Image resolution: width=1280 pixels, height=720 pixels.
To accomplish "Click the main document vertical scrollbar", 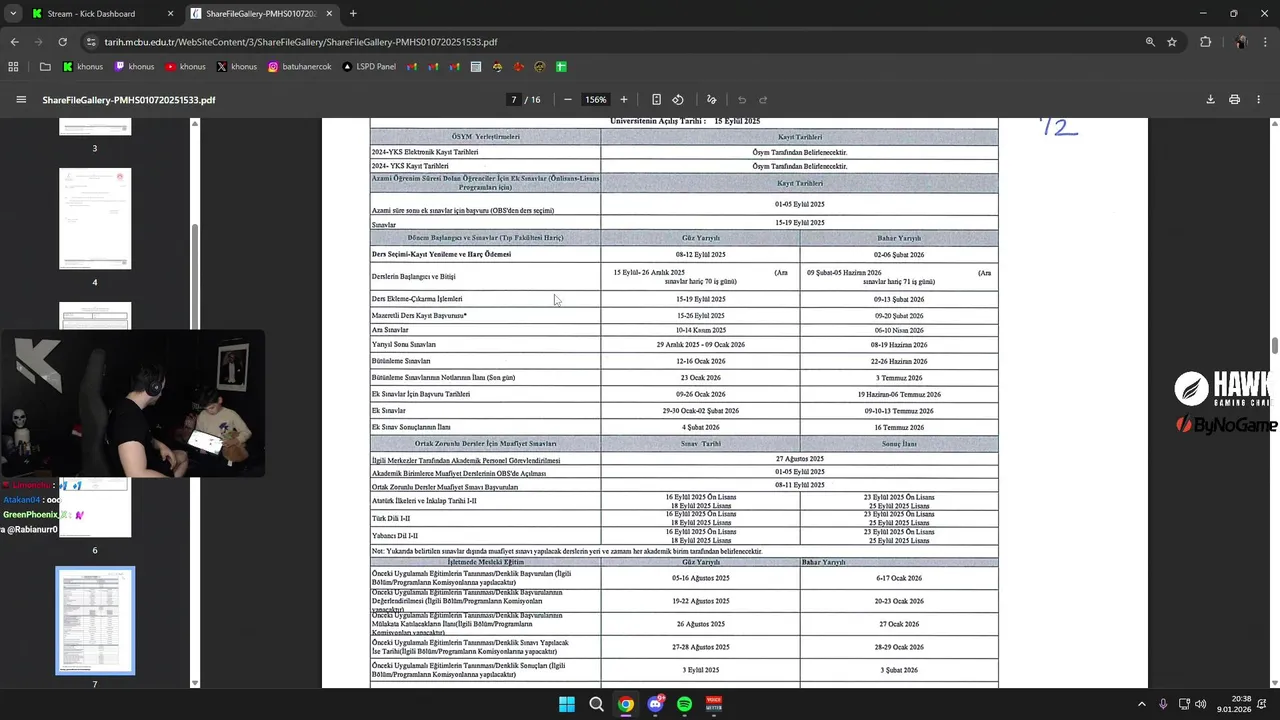I will [1274, 345].
